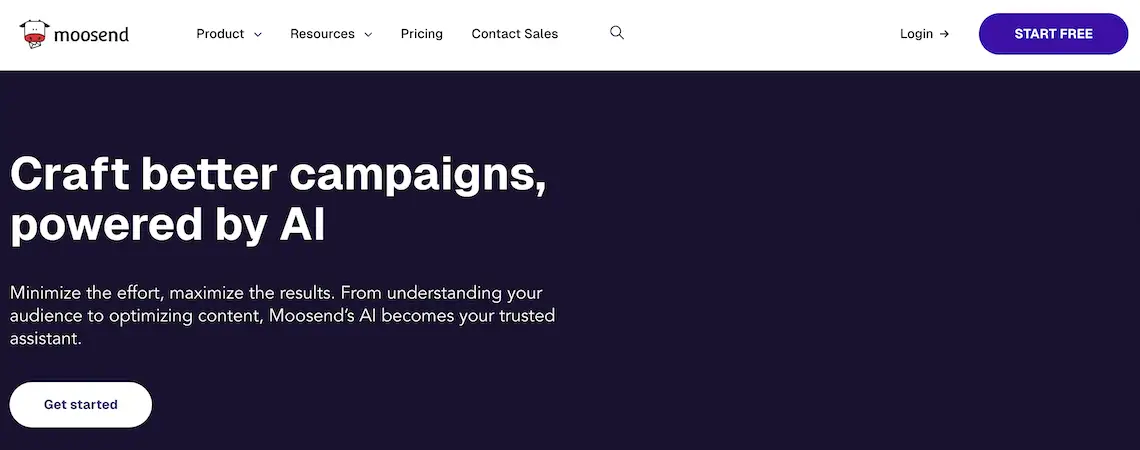1140x450 pixels.
Task: Expand the Resources dropdown chevron
Action: [368, 35]
